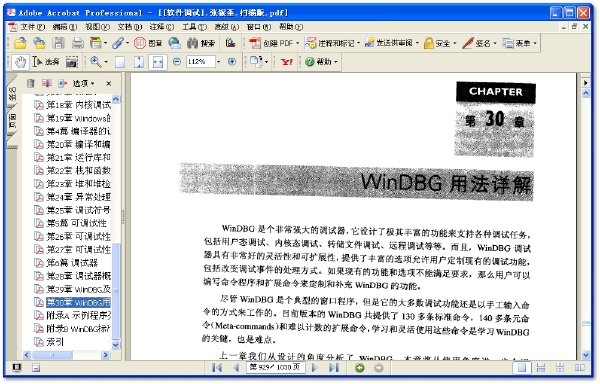The width and height of the screenshot is (600, 384).
Task: Open the 窗口 Window menu
Action: tap(259, 26)
